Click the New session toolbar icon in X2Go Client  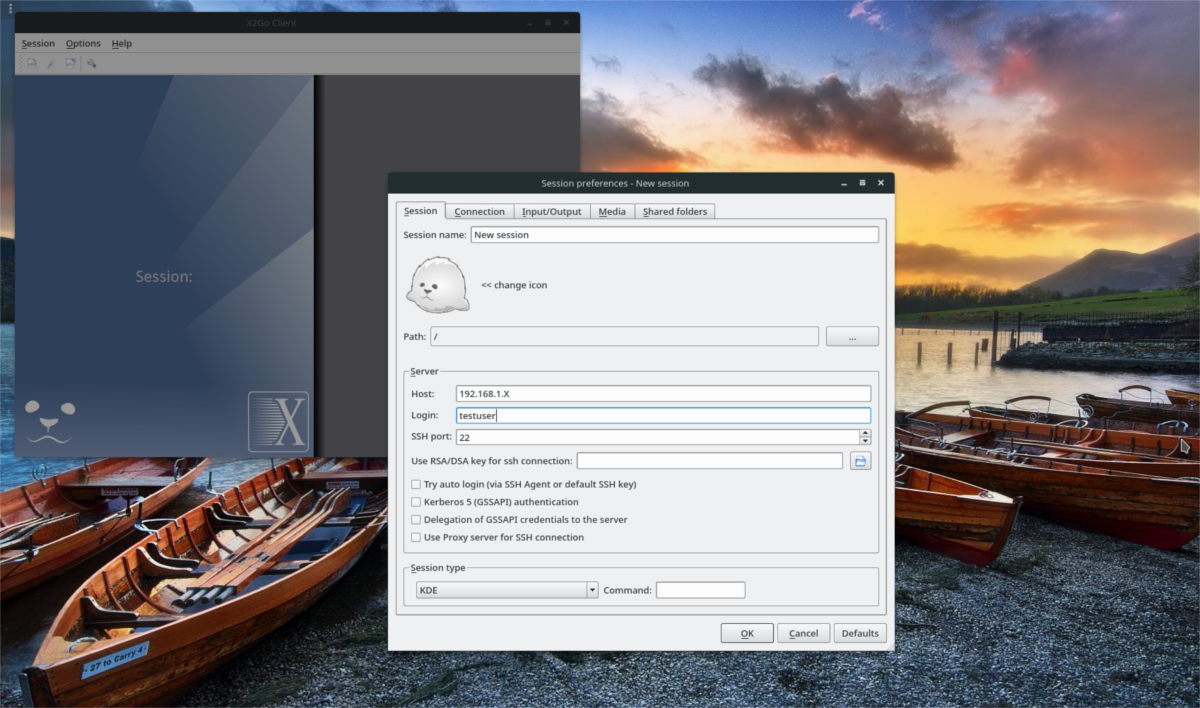click(x=32, y=63)
